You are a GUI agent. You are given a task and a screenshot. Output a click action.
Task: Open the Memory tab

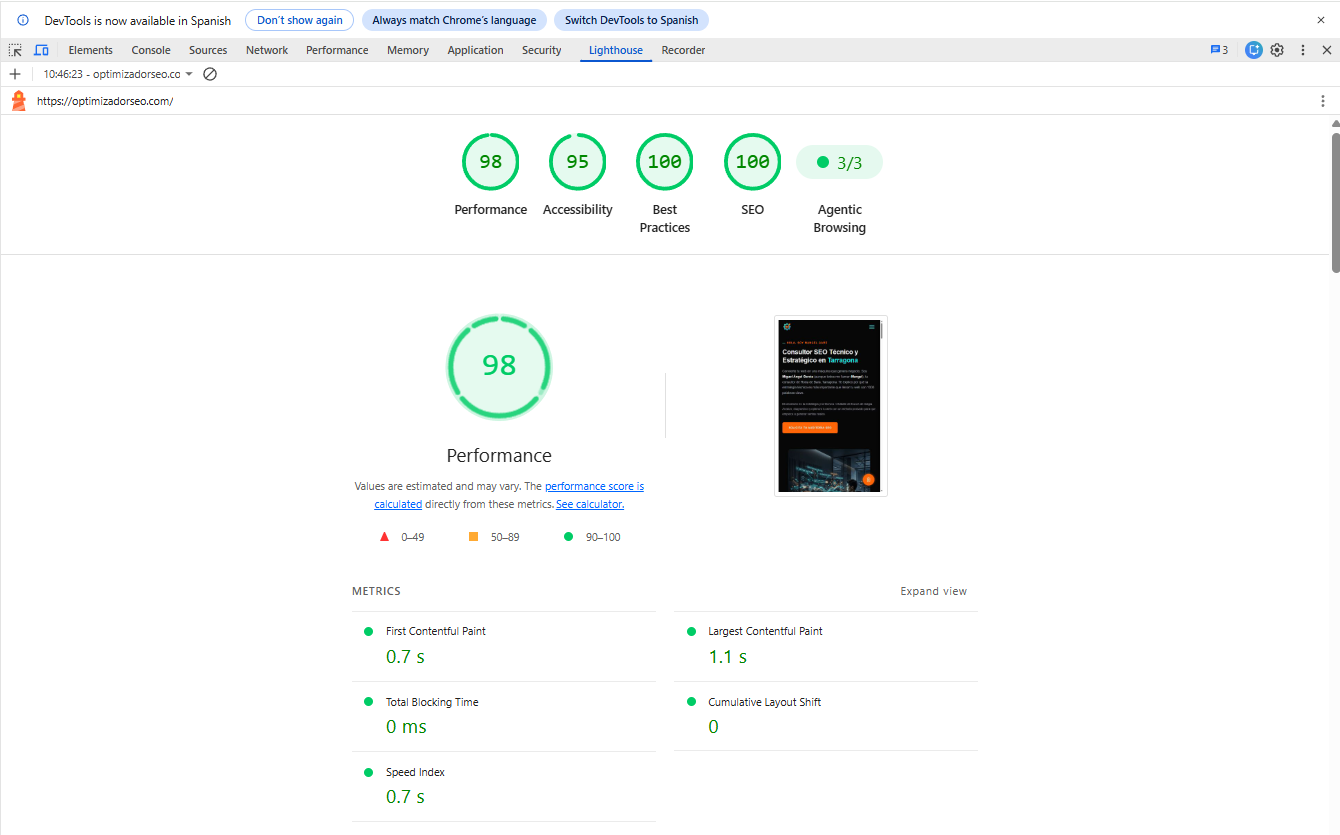(408, 50)
